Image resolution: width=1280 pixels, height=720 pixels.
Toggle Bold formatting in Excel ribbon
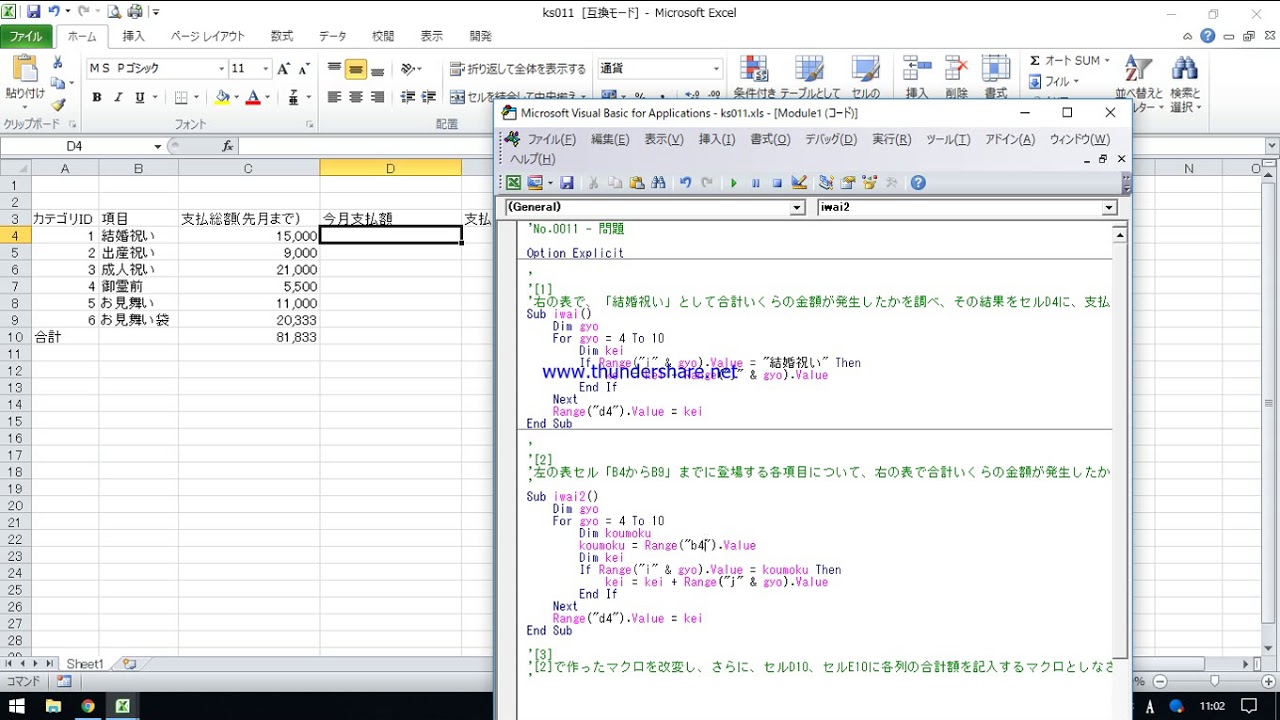click(x=97, y=98)
